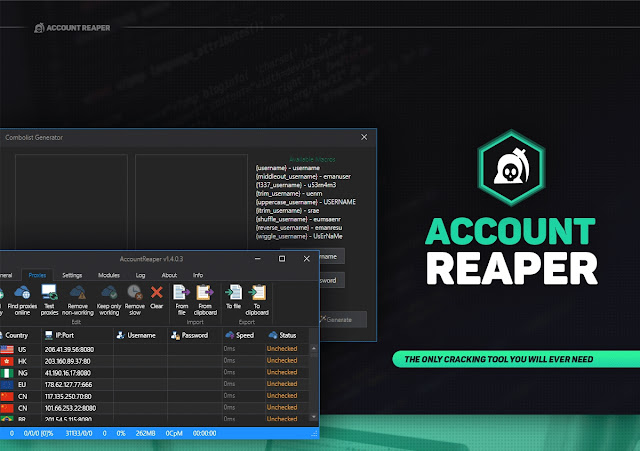Image resolution: width=640 pixels, height=451 pixels.
Task: Click the Find proxies online icon
Action: (x=22, y=293)
